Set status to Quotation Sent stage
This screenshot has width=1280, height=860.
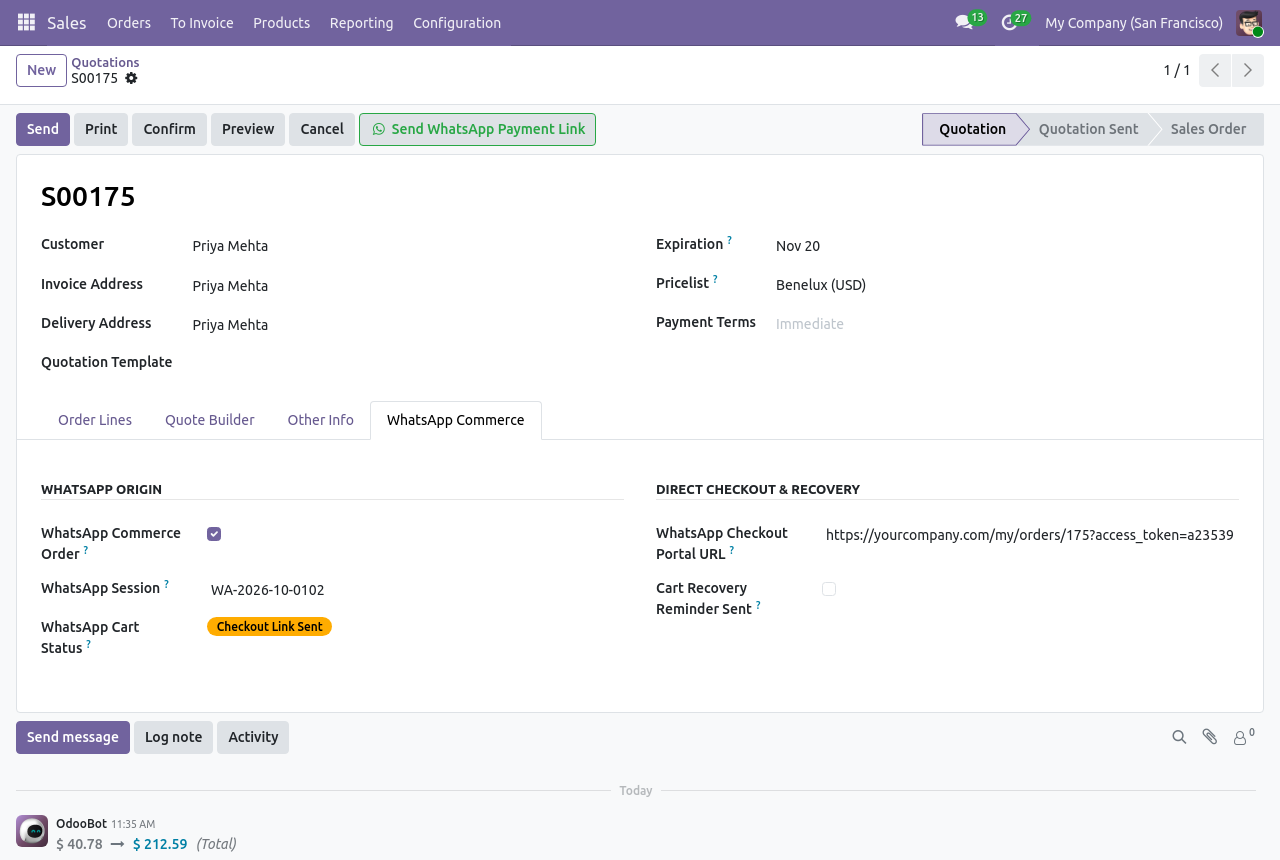click(1088, 129)
